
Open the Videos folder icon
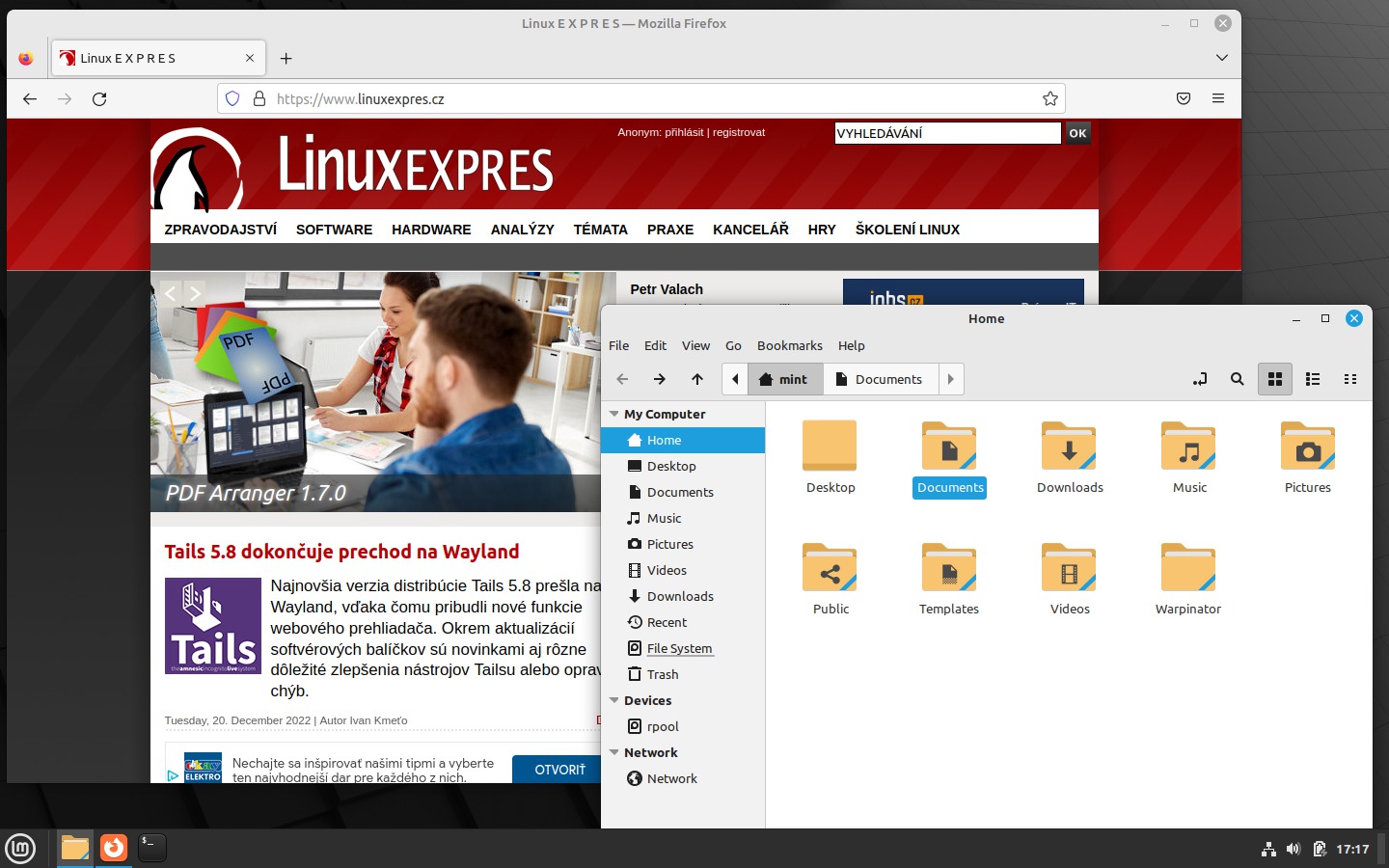pyautogui.click(x=1070, y=579)
